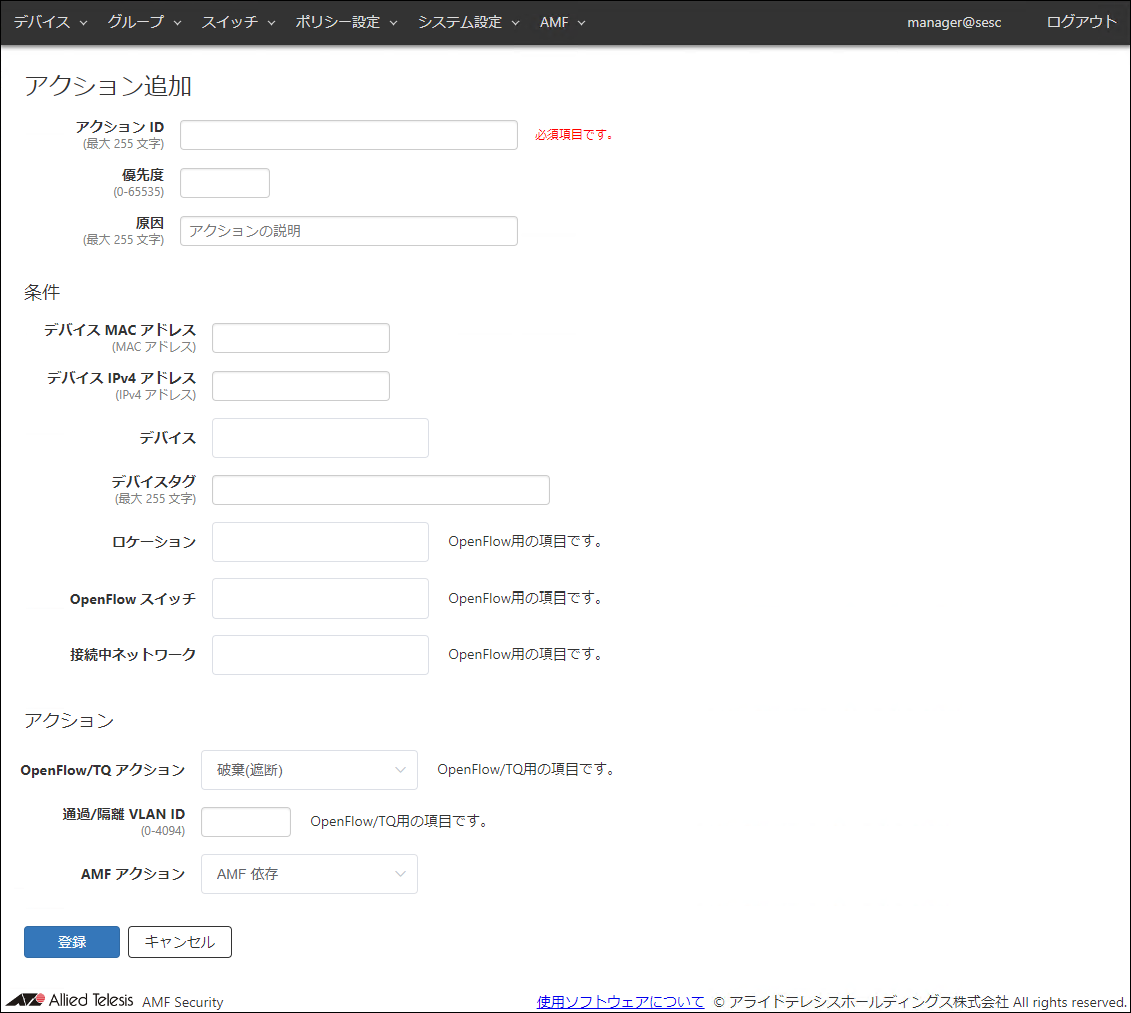Open the グループ menu
1131x1013 pixels.
[144, 22]
